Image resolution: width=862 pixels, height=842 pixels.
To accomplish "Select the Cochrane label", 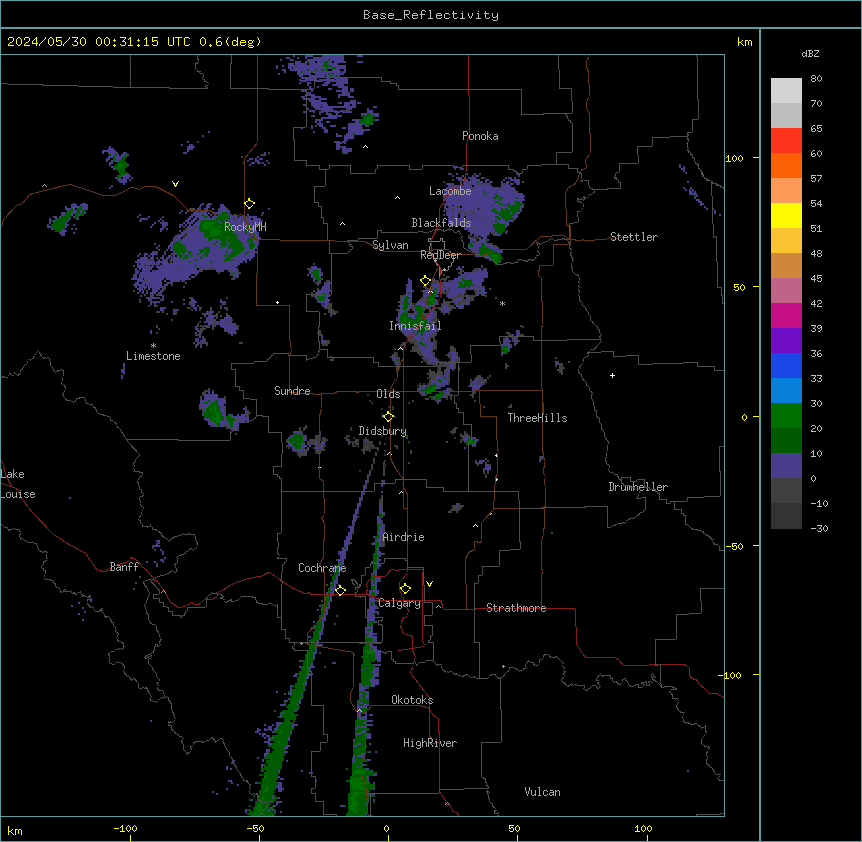I will point(322,568).
